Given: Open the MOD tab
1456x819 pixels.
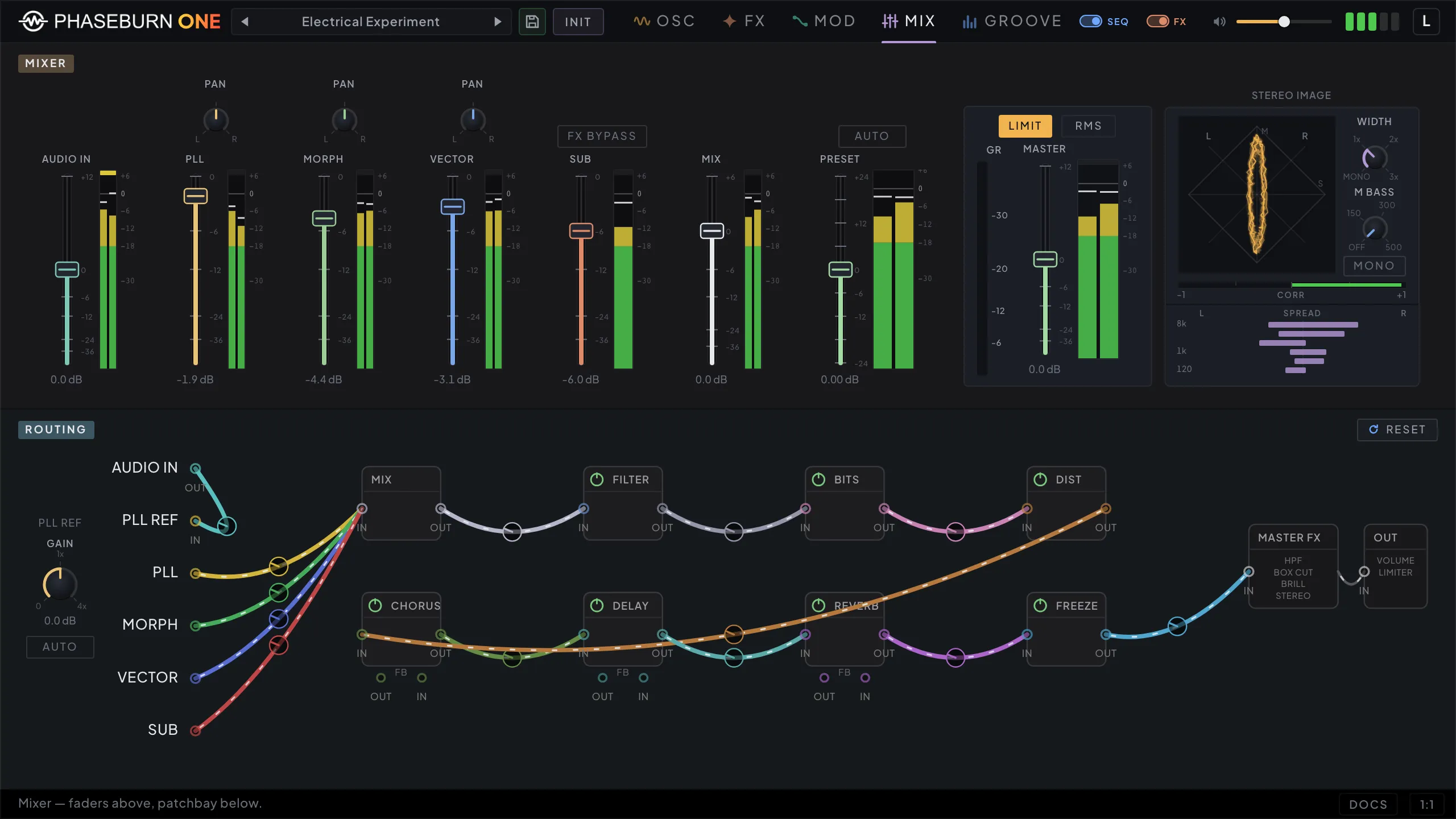Looking at the screenshot, I should pyautogui.click(x=824, y=21).
